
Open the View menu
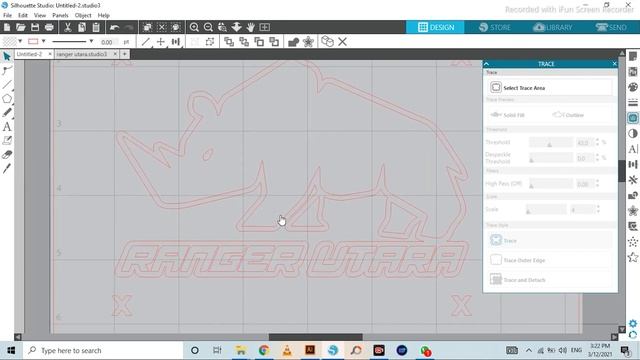click(x=40, y=15)
